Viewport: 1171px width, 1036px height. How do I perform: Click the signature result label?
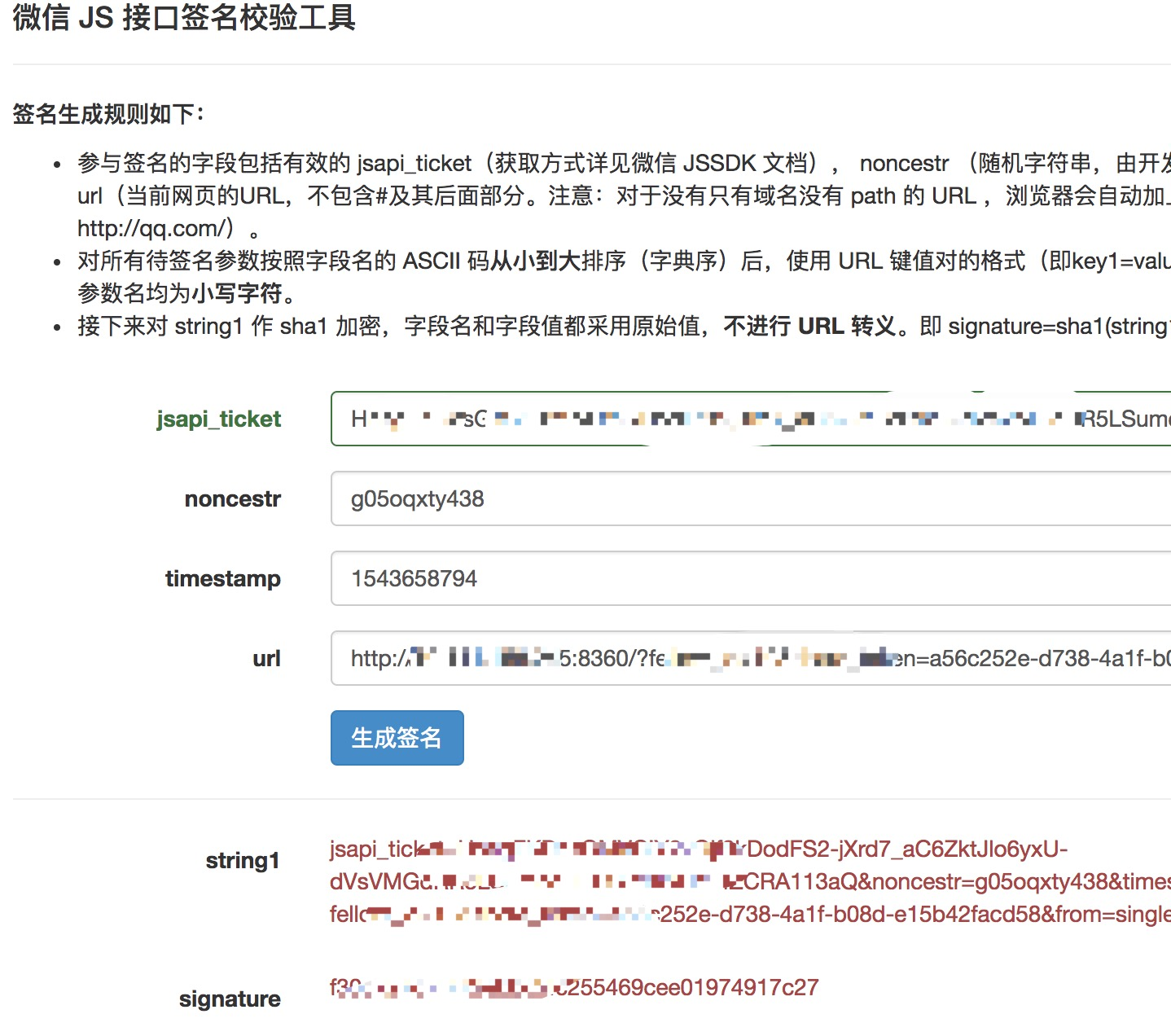coord(230,999)
